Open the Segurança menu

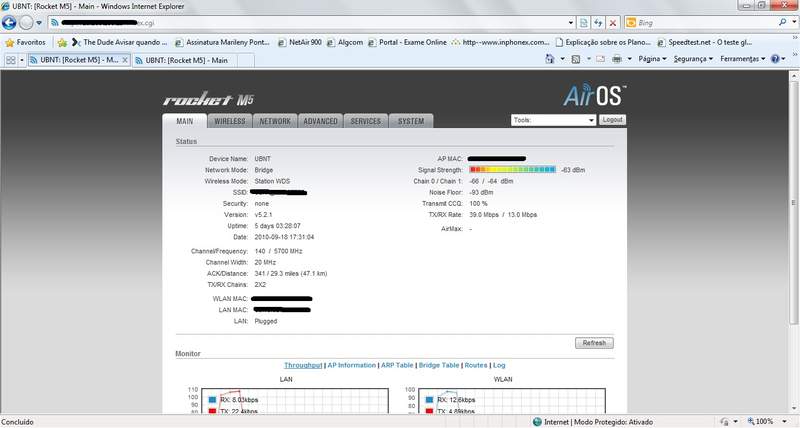tap(693, 59)
